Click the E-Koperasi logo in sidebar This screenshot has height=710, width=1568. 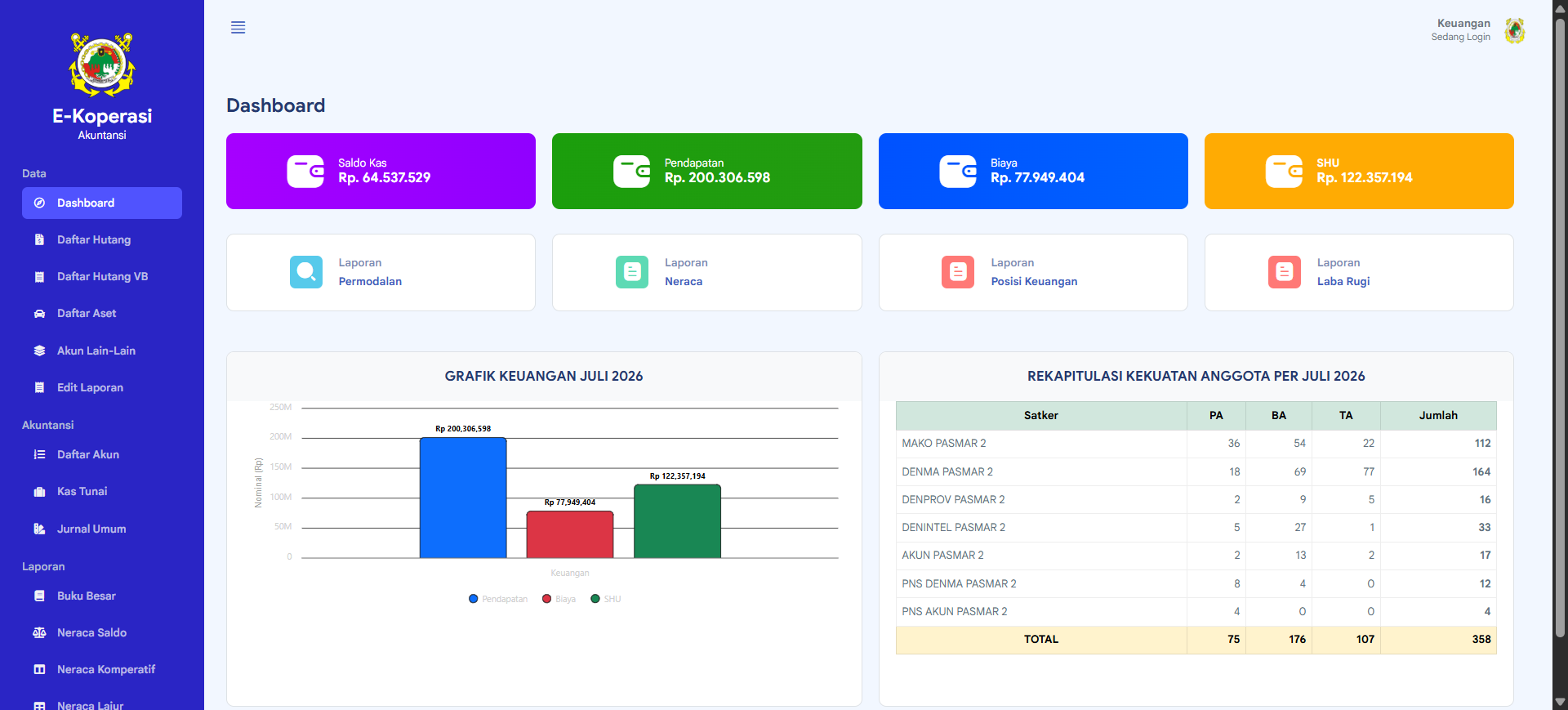(x=102, y=65)
